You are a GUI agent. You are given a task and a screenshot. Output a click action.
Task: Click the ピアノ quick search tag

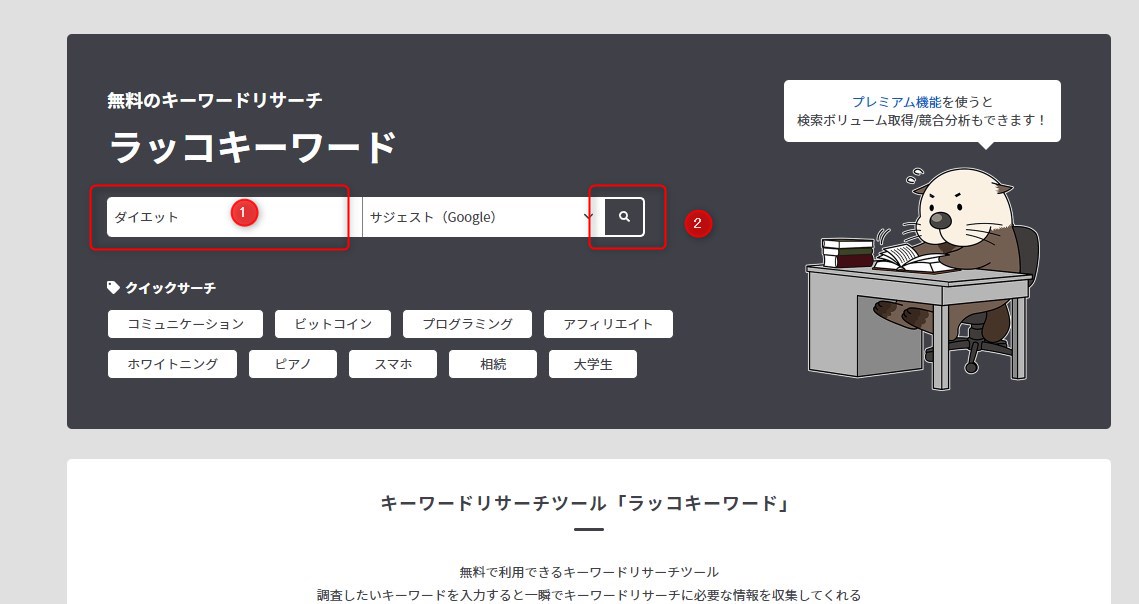pos(293,364)
